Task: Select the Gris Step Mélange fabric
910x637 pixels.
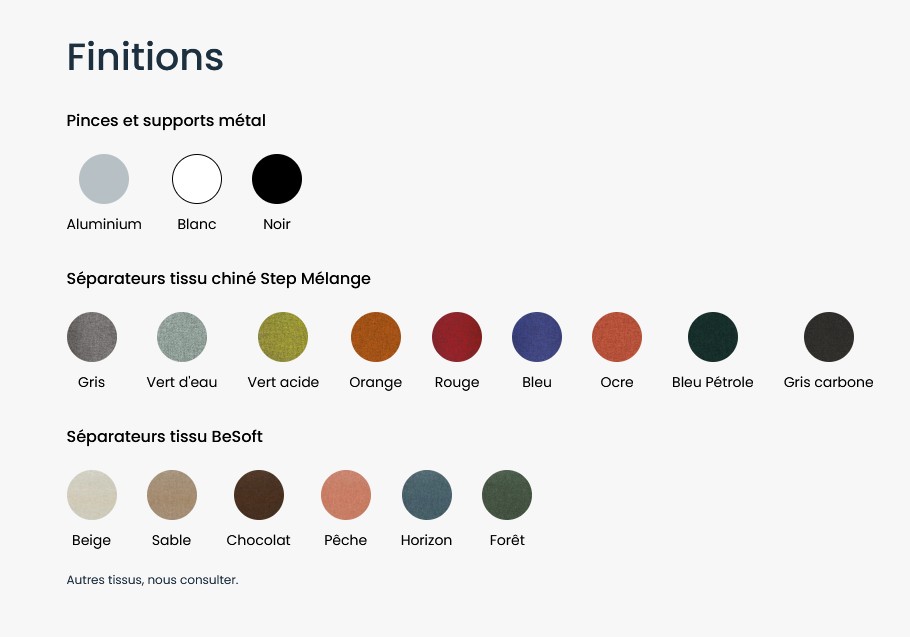Action: pos(92,337)
